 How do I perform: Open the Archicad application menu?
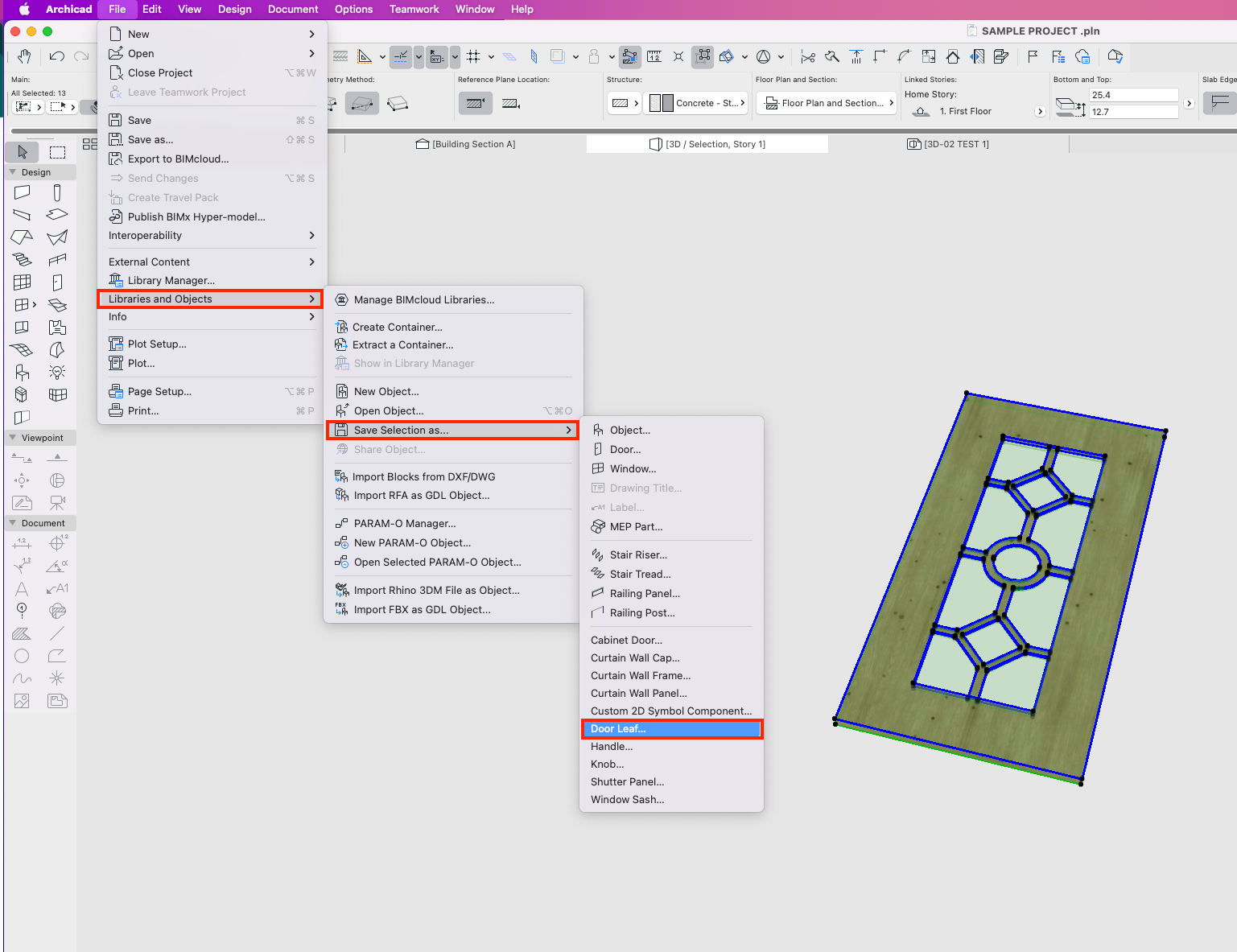[69, 9]
